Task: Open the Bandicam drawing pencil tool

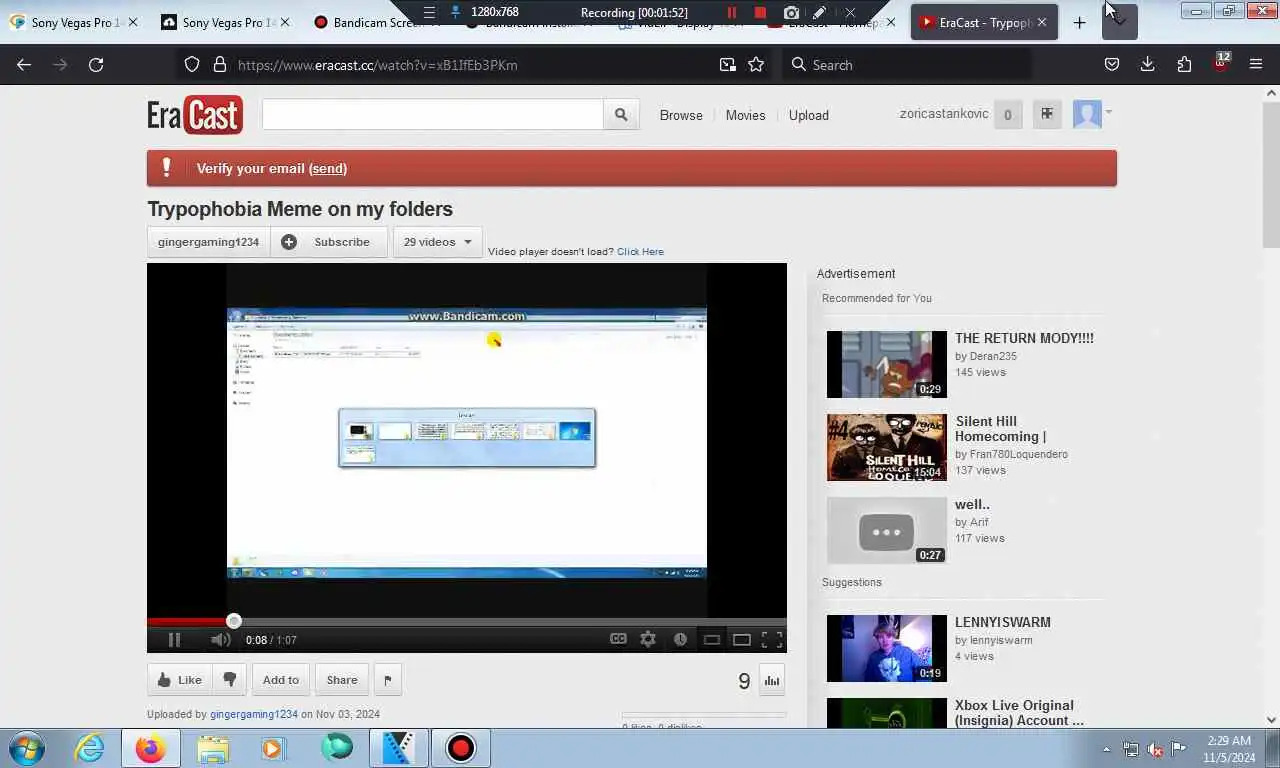Action: (x=820, y=13)
